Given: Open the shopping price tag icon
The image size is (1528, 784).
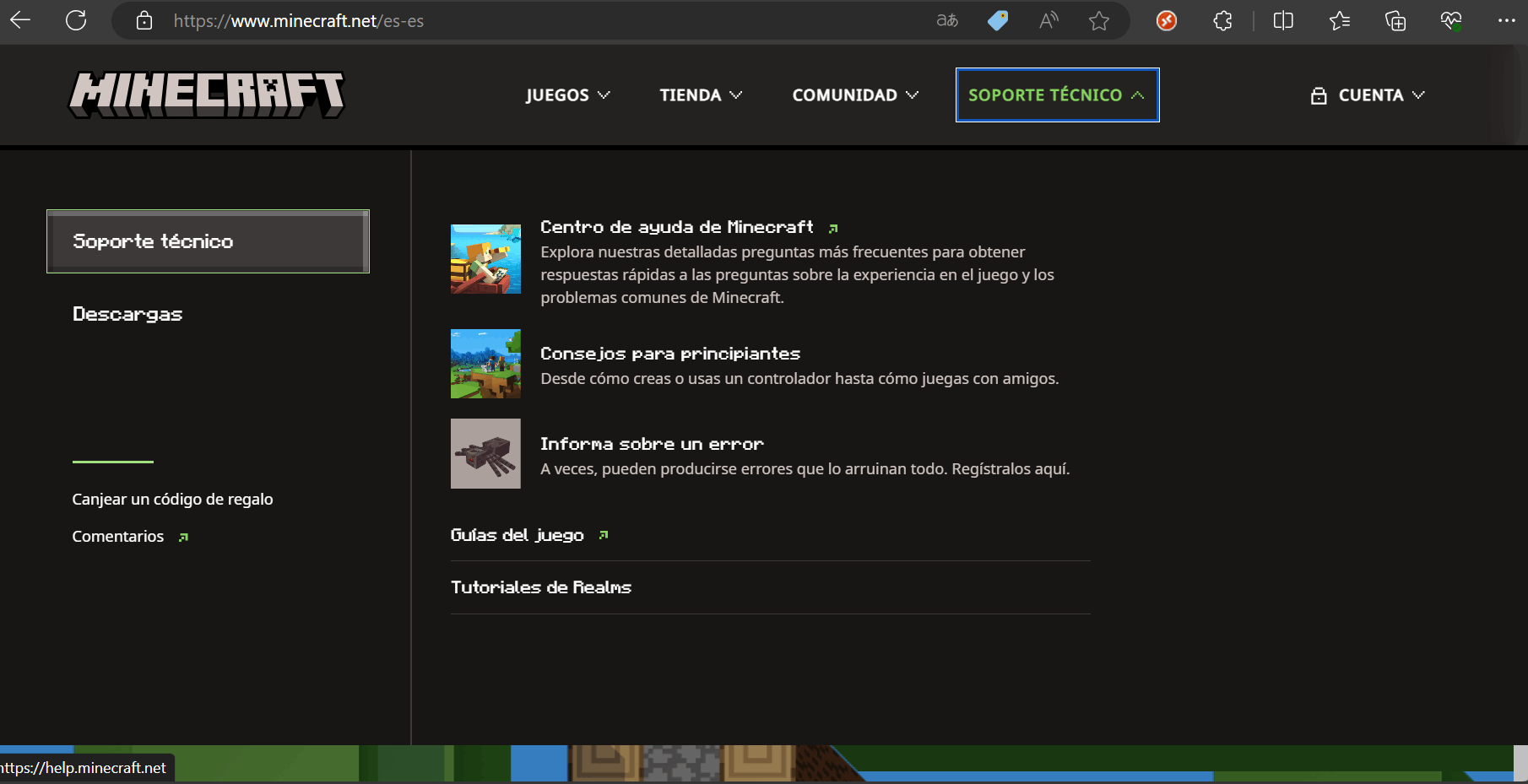Looking at the screenshot, I should (998, 20).
